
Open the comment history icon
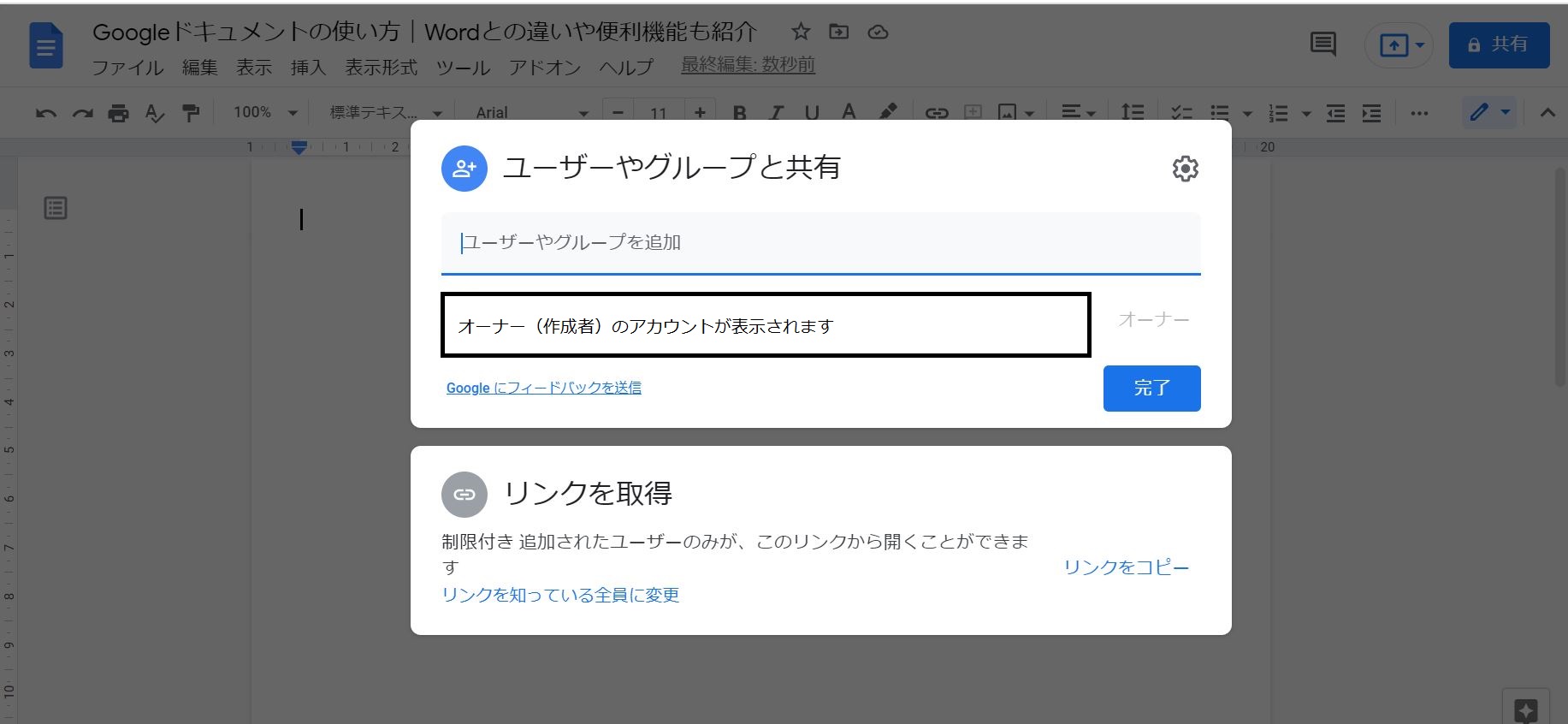[x=1323, y=45]
